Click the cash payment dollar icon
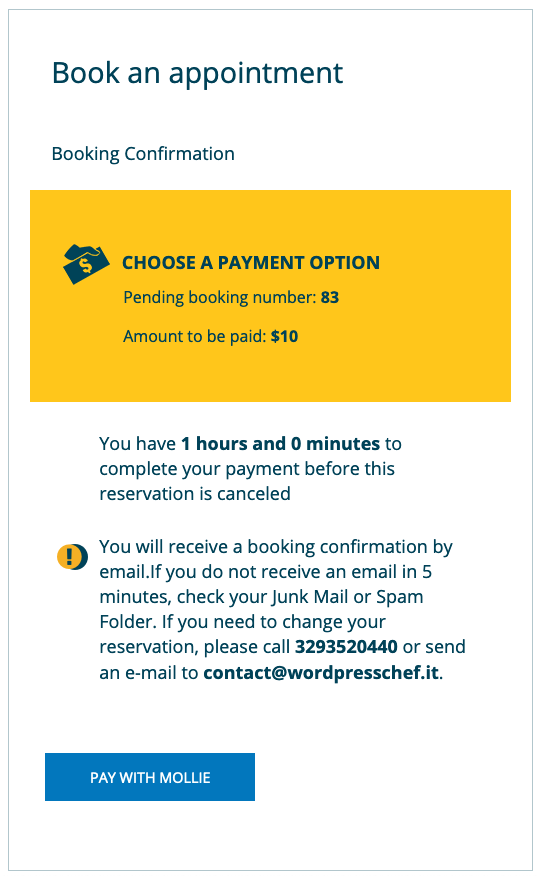Image resolution: width=540 pixels, height=876 pixels. [86, 264]
